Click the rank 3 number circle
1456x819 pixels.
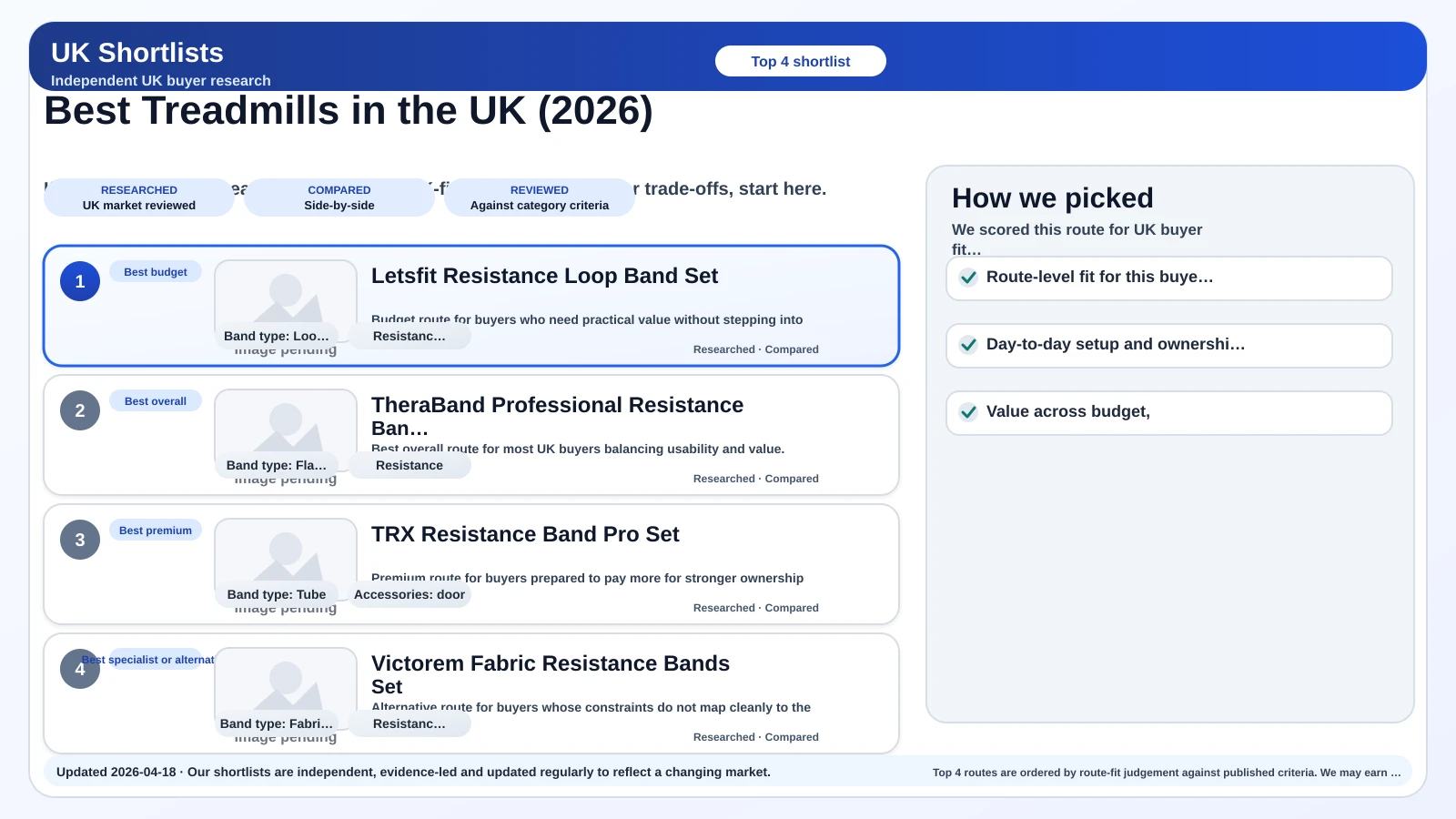pos(80,540)
